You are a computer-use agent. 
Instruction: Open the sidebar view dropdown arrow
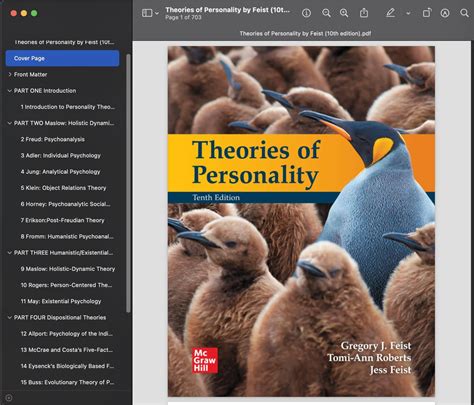(157, 13)
